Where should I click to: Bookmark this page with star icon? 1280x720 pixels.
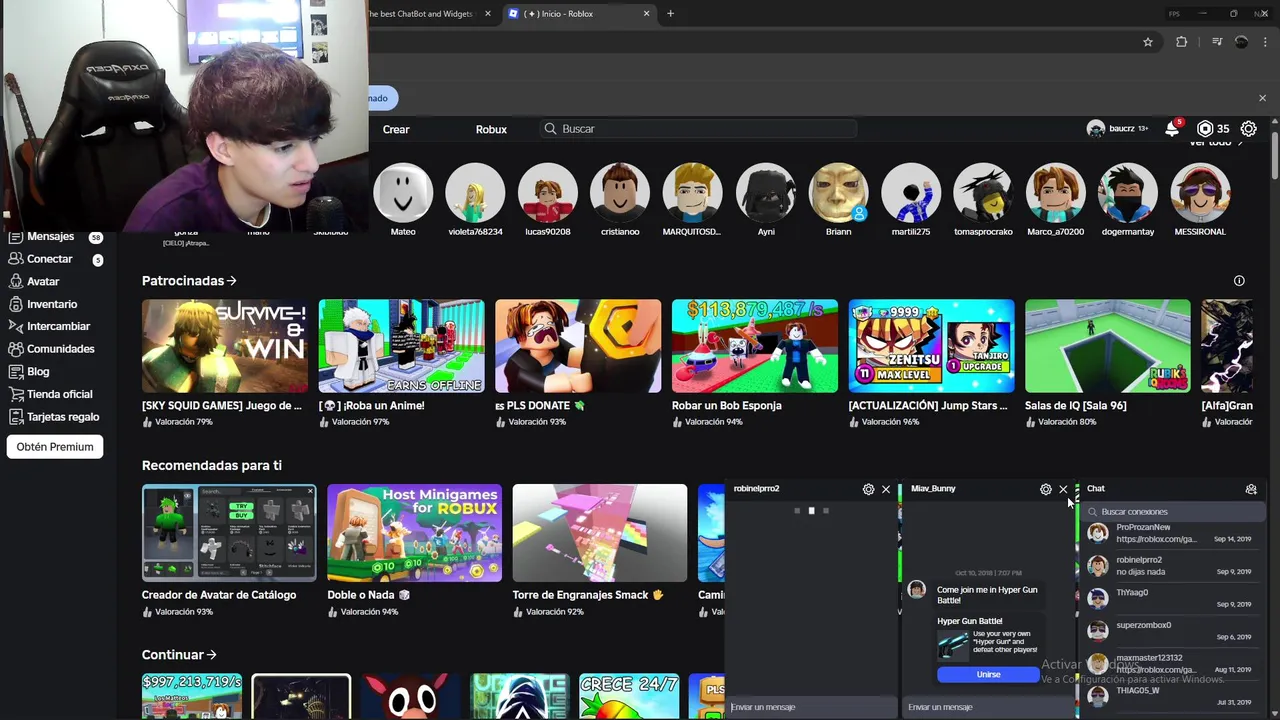click(1148, 42)
